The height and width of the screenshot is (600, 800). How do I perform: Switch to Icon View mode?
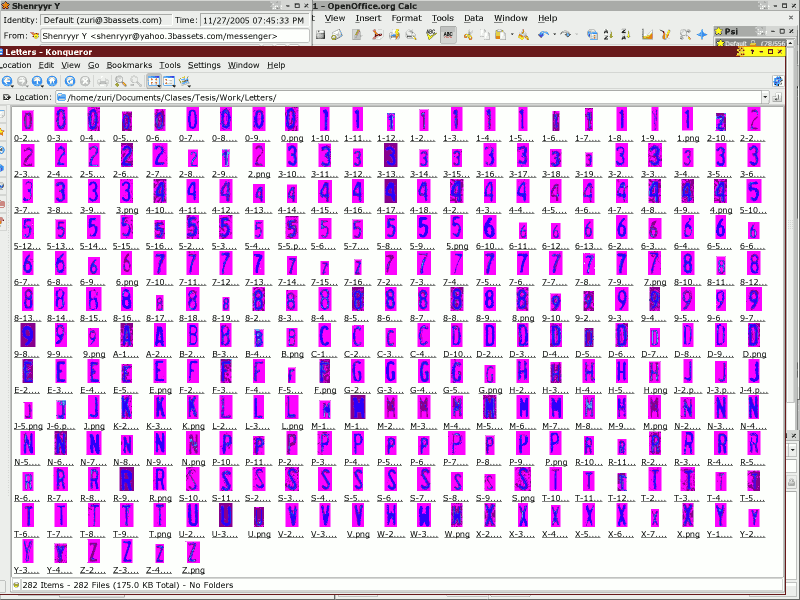coord(153,81)
